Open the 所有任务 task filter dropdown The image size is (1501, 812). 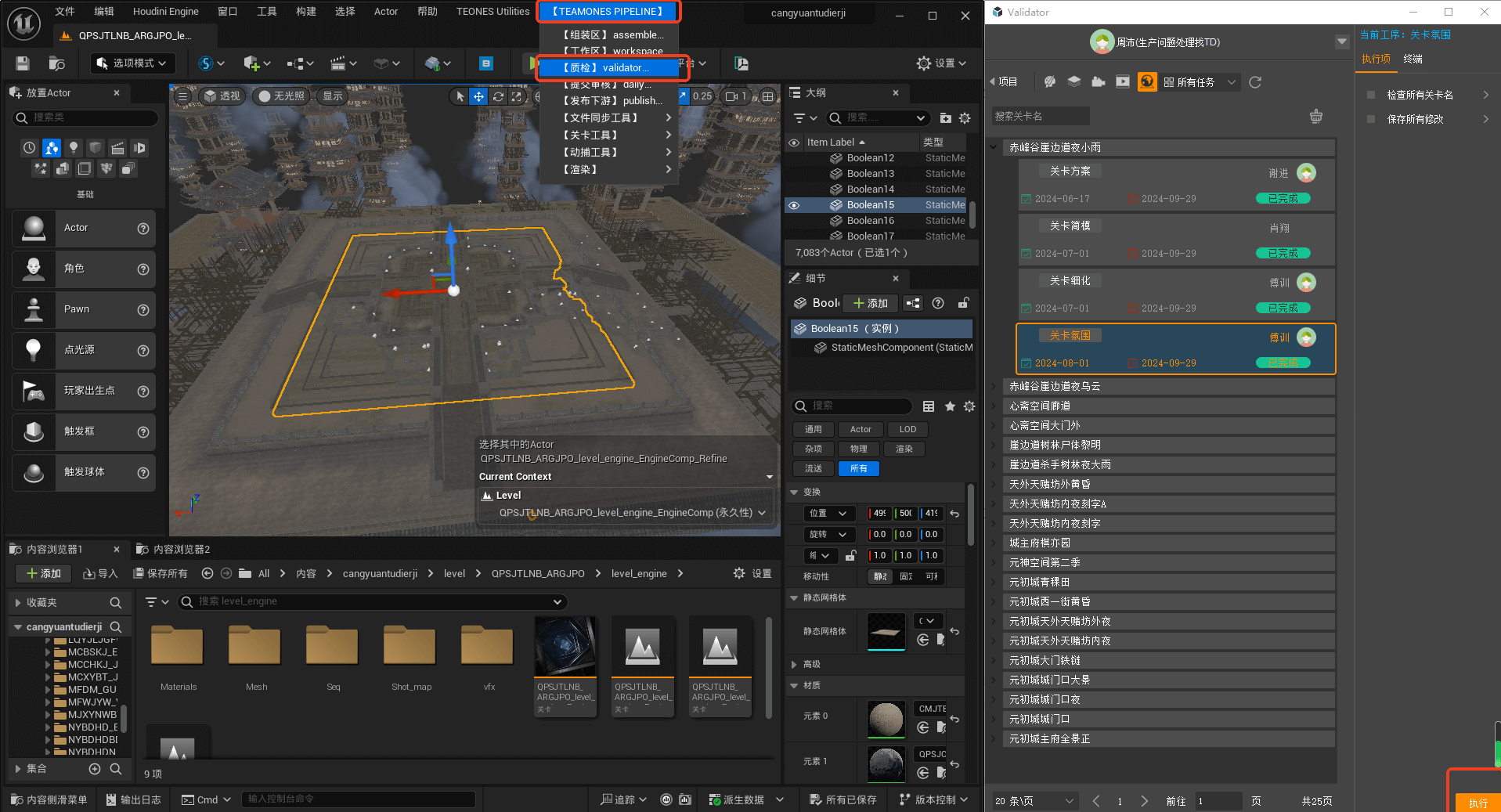[x=1200, y=82]
